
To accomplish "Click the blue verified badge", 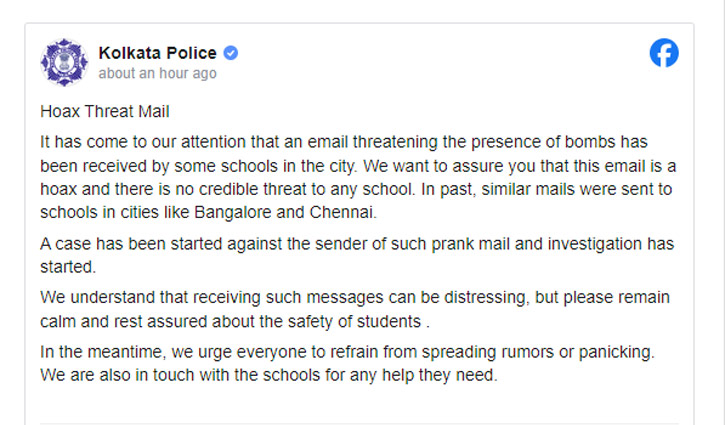I will point(230,53).
